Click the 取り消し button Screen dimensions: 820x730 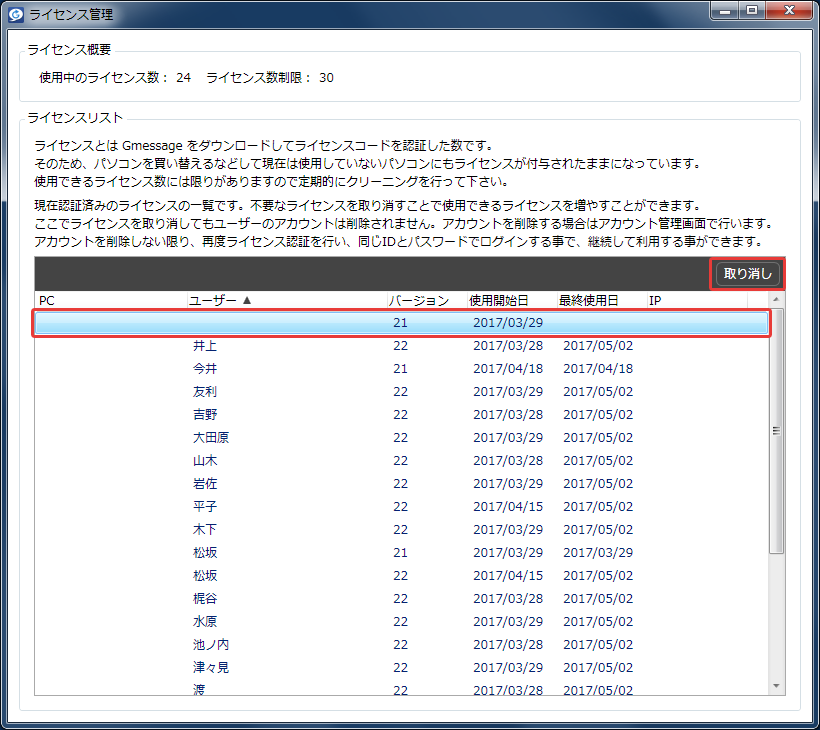(747, 273)
